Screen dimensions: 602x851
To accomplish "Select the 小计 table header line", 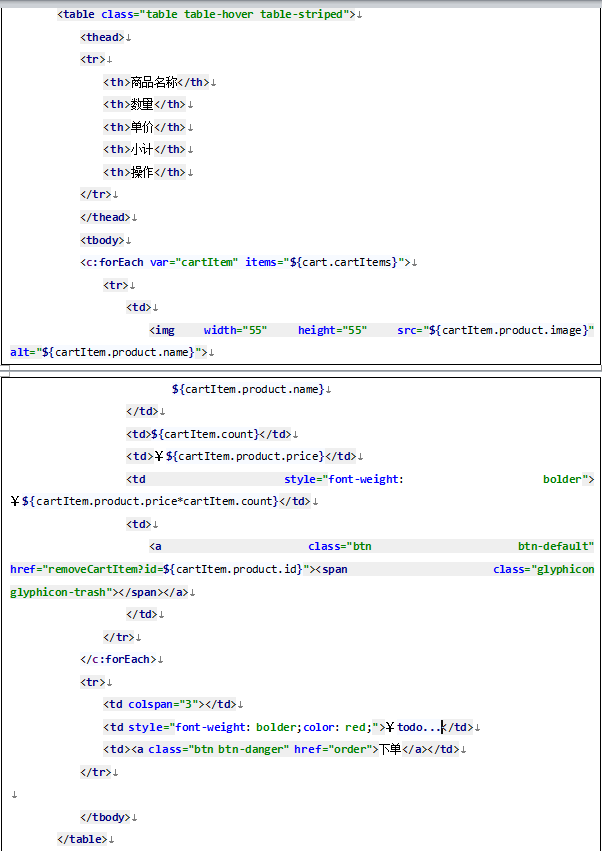I will 144,149.
